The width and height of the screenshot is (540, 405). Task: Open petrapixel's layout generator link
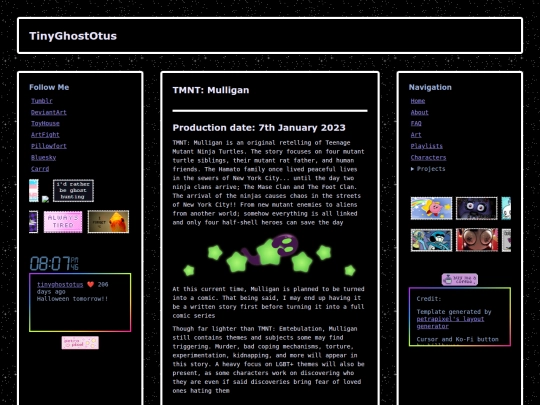450,322
